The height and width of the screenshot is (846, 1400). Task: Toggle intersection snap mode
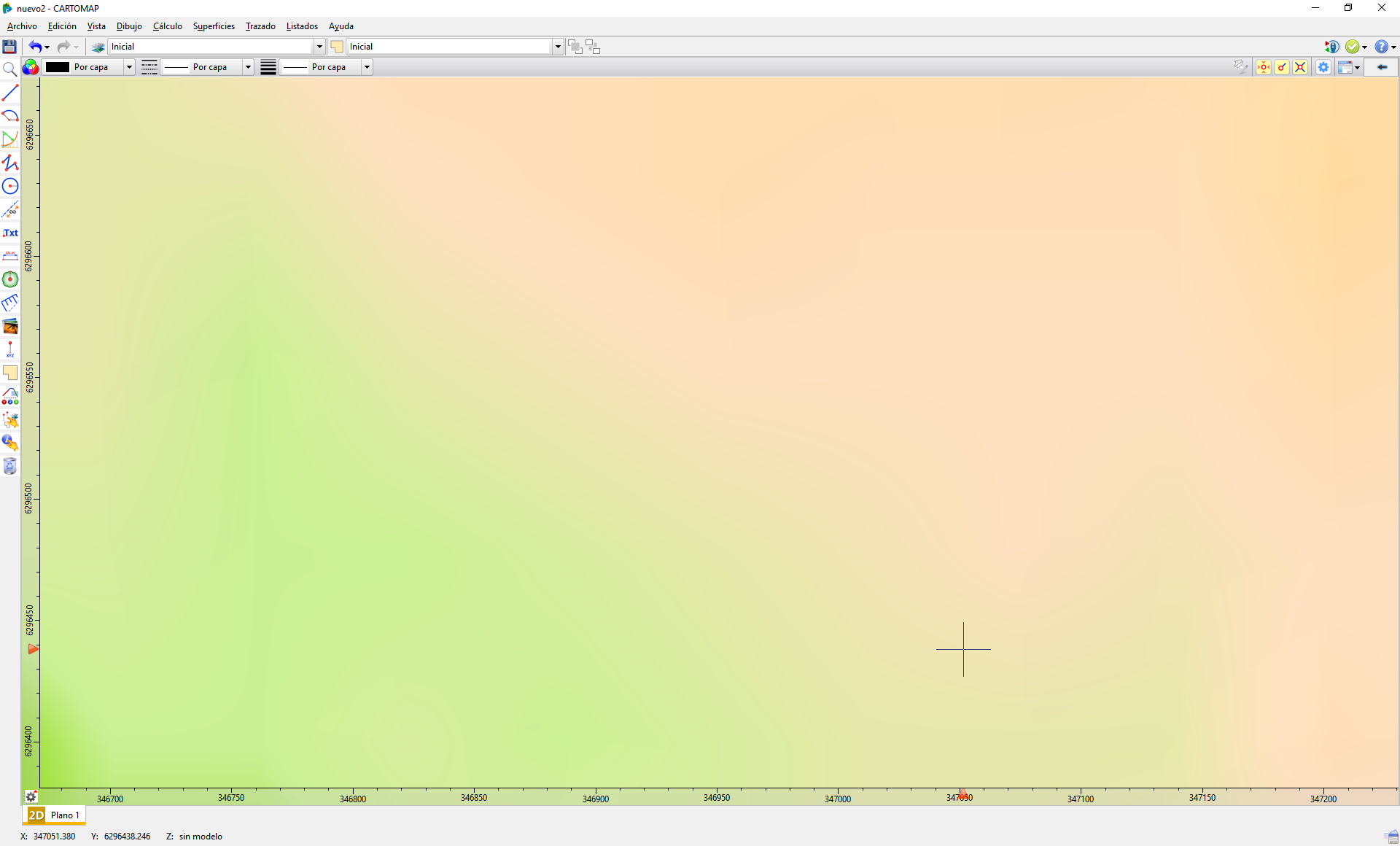[x=1300, y=67]
